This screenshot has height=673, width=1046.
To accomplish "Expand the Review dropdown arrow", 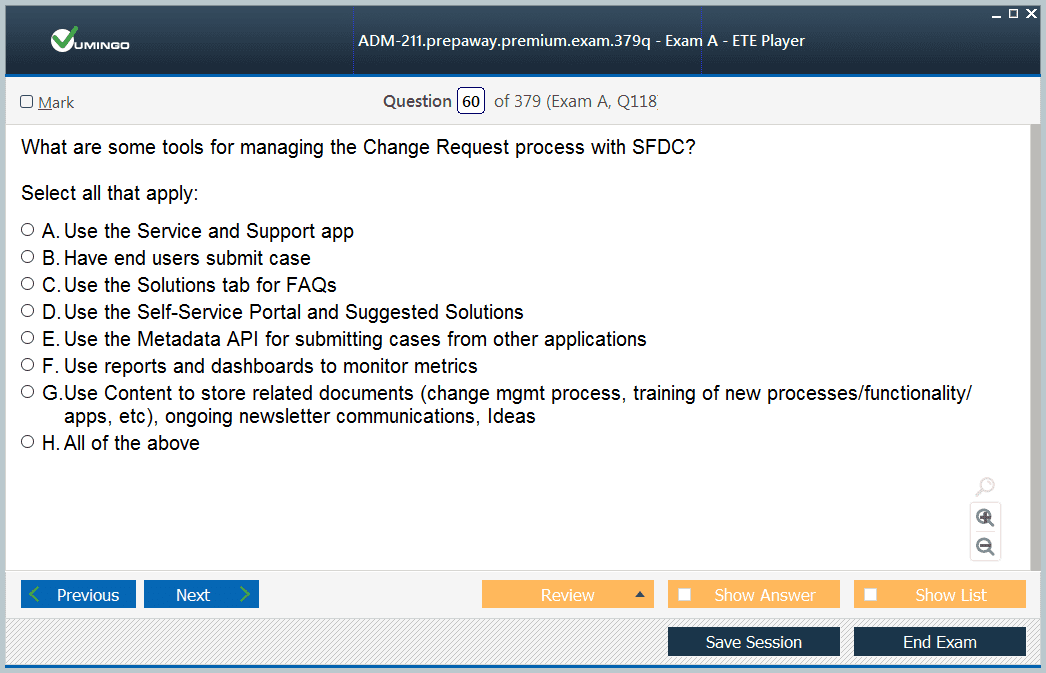I will (x=640, y=594).
